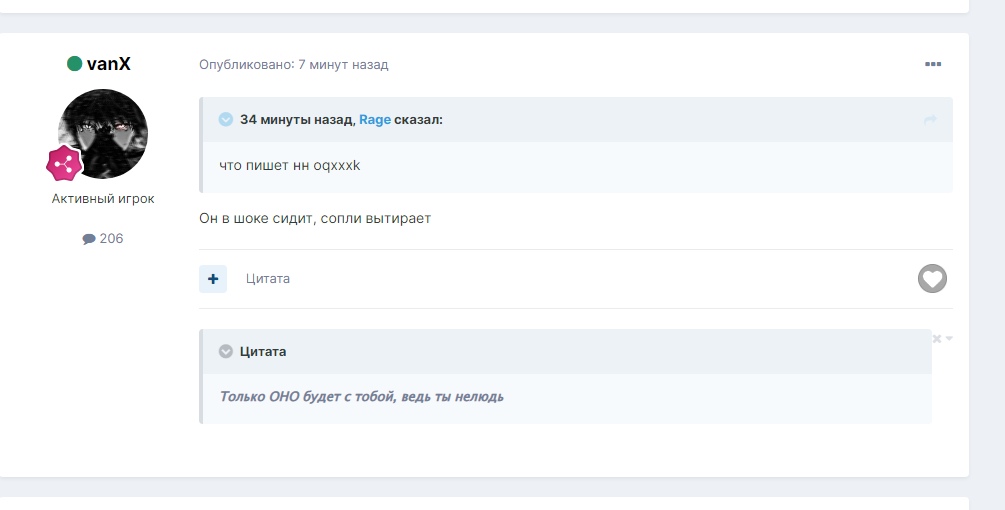Click the '34 минуты назад' quote timestamp
The image size is (1005, 510).
click(295, 120)
